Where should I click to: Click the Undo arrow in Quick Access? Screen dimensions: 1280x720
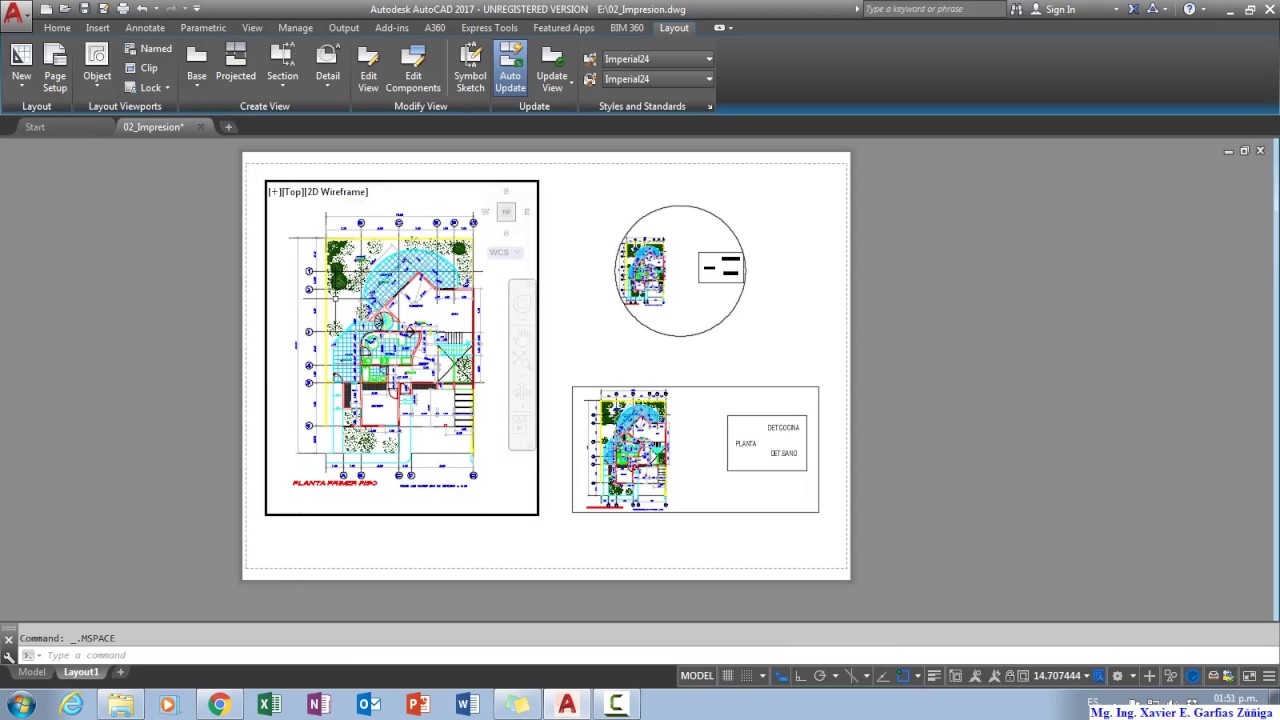coord(142,9)
